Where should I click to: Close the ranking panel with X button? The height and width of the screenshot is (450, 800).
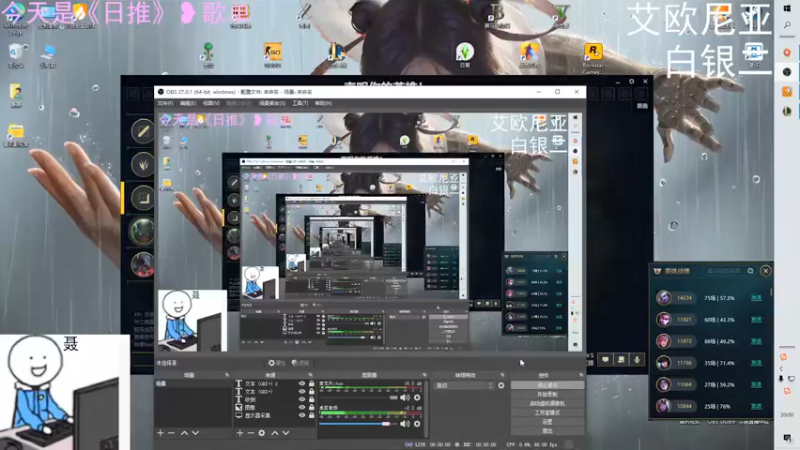click(x=765, y=271)
